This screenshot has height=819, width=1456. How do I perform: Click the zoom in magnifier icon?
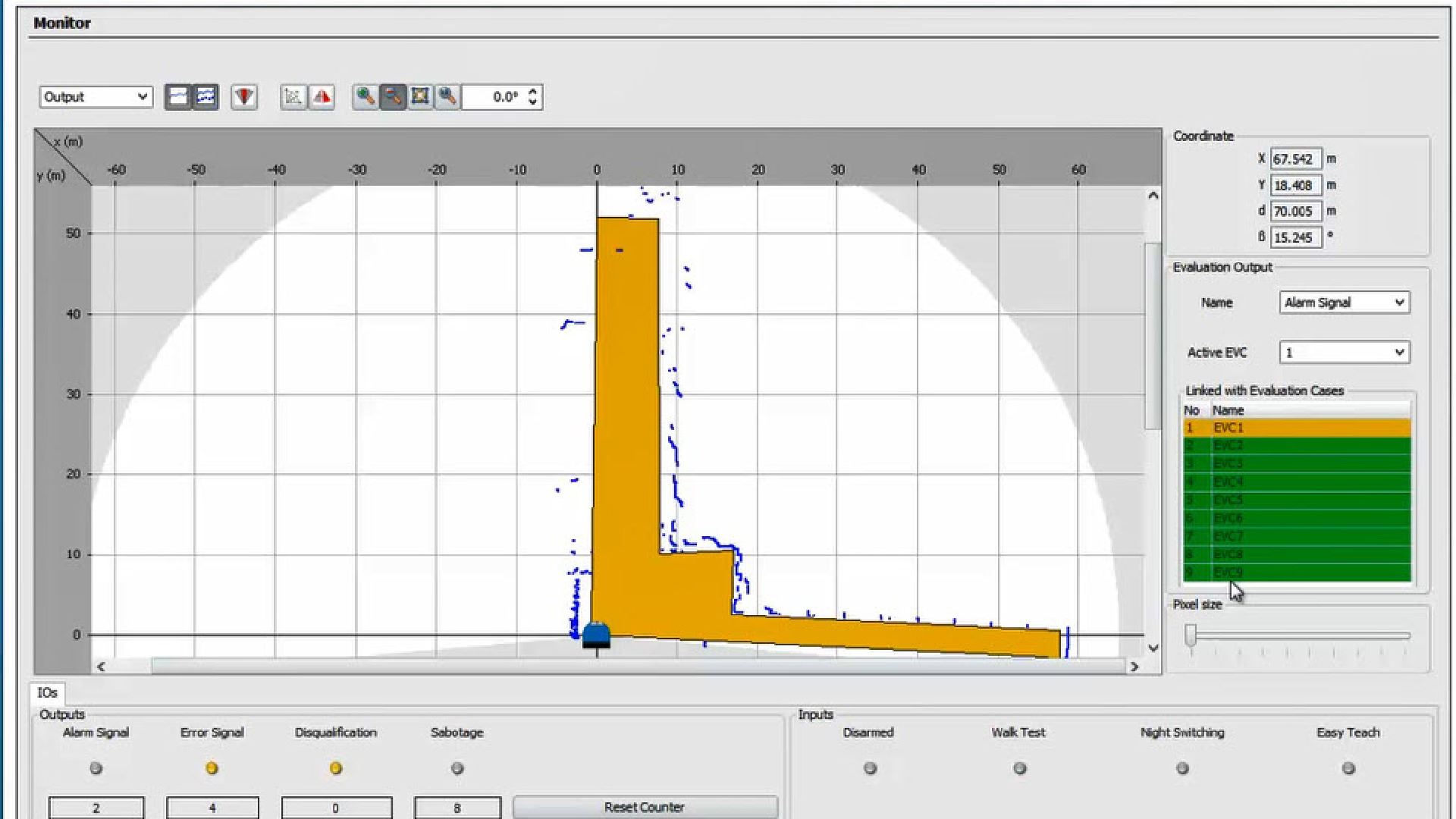(x=366, y=96)
